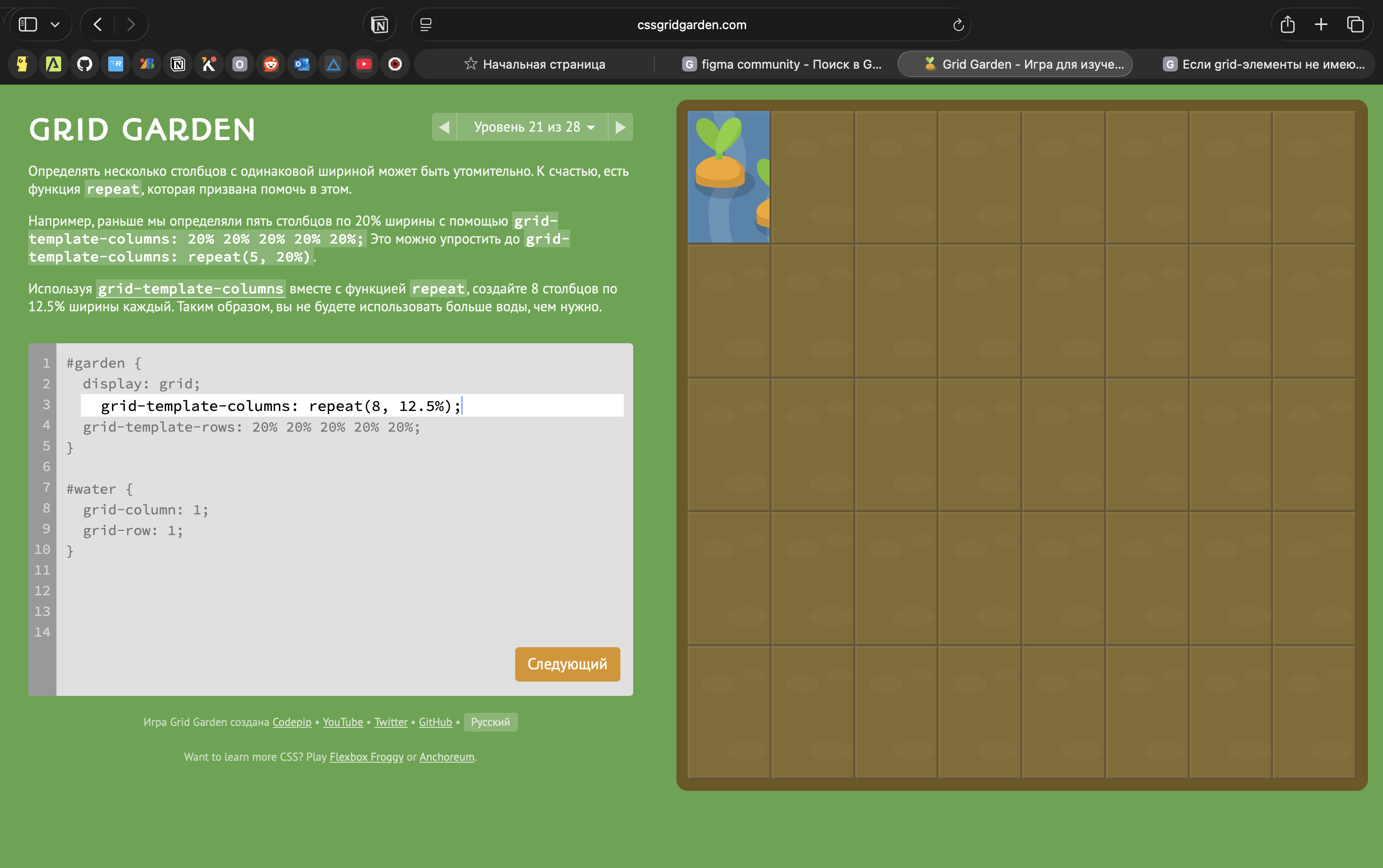Click the Share icon in toolbar
Viewport: 1383px width, 868px height.
[x=1287, y=24]
